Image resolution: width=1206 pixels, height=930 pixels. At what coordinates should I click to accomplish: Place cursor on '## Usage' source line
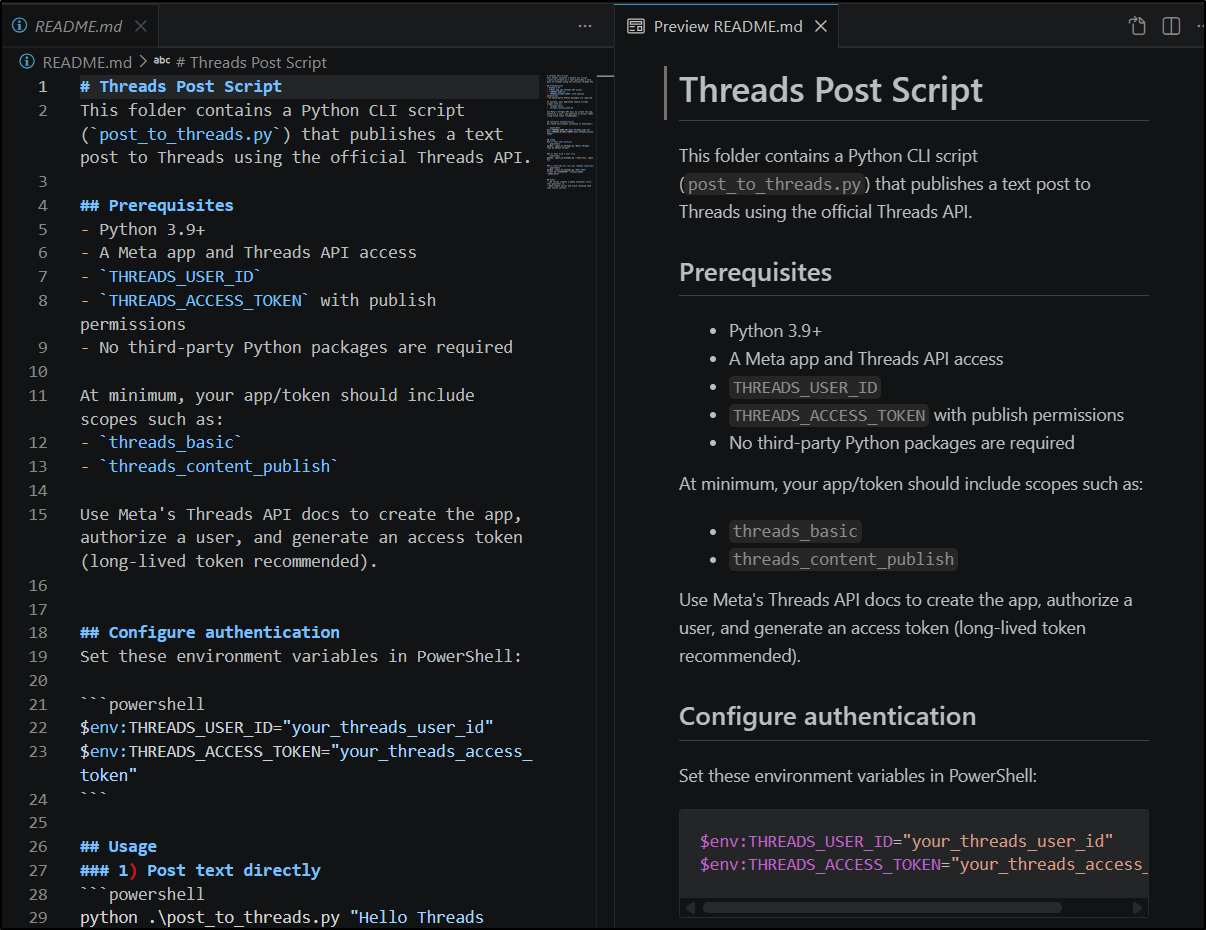[118, 846]
